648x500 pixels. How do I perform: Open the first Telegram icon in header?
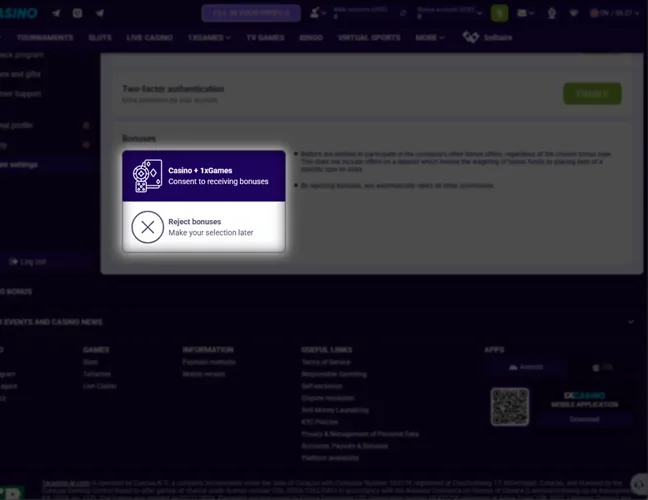coord(56,13)
